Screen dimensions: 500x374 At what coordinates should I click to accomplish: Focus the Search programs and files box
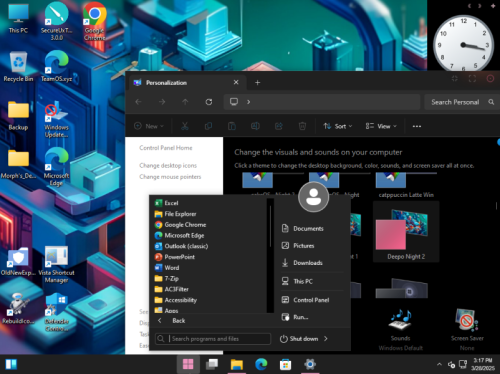[x=213, y=339]
